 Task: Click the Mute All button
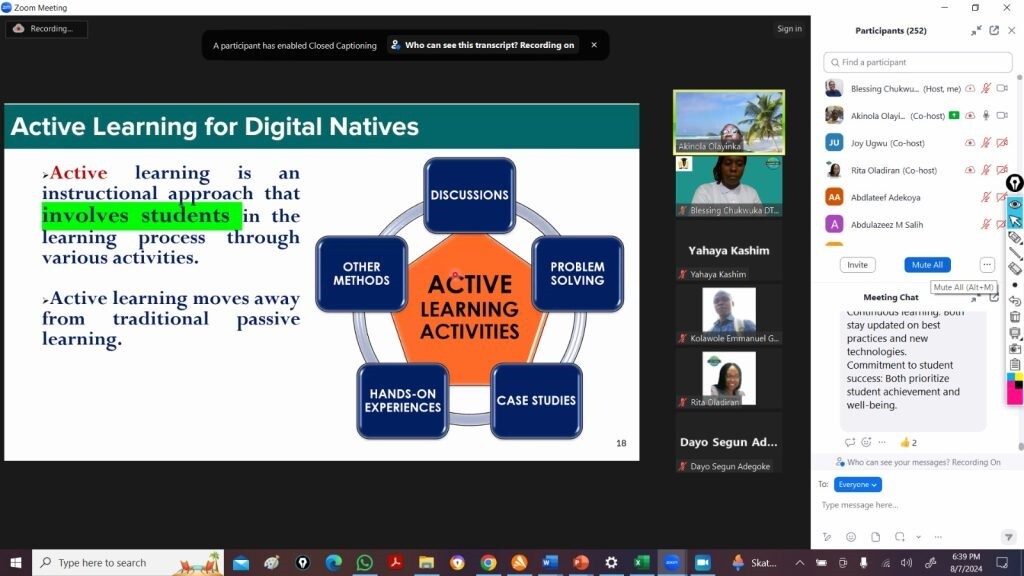tap(927, 265)
